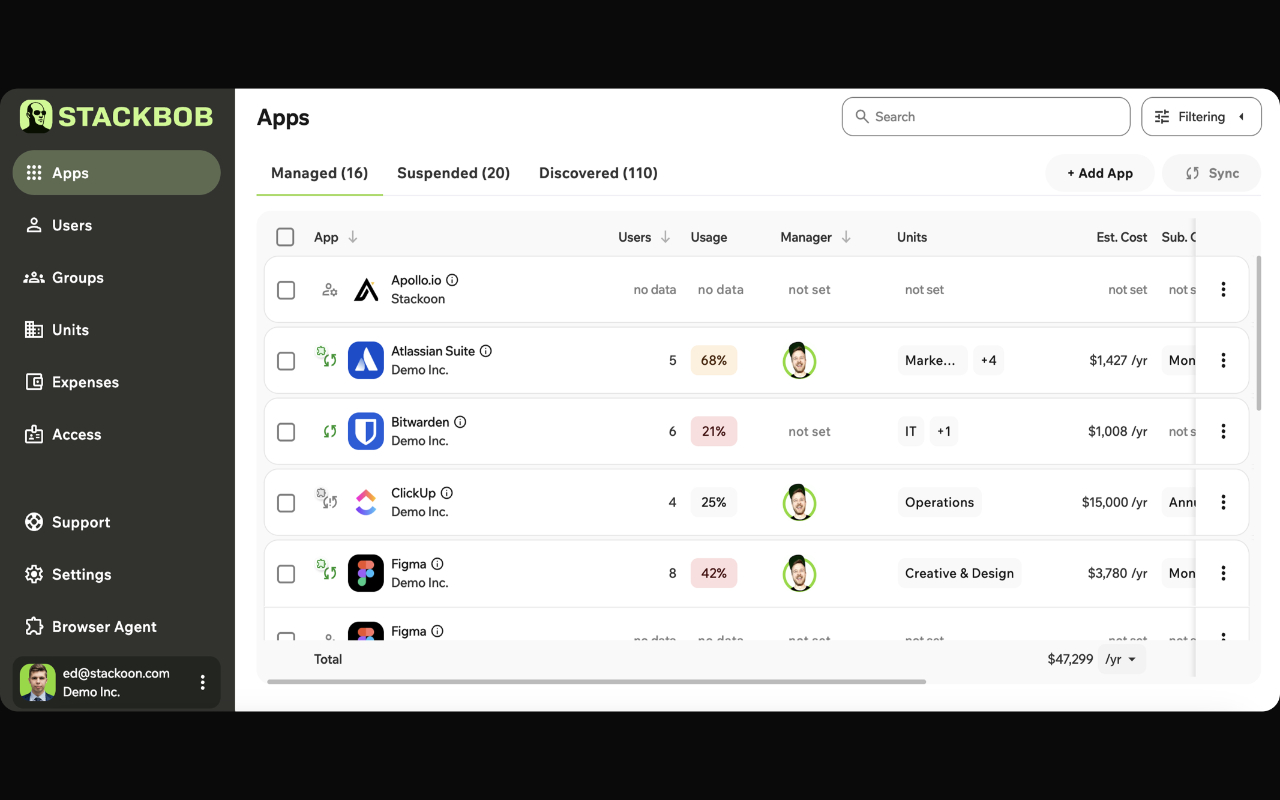Show info icon next to Atlassian Suite
Screen dimensions: 1280x800
[486, 351]
